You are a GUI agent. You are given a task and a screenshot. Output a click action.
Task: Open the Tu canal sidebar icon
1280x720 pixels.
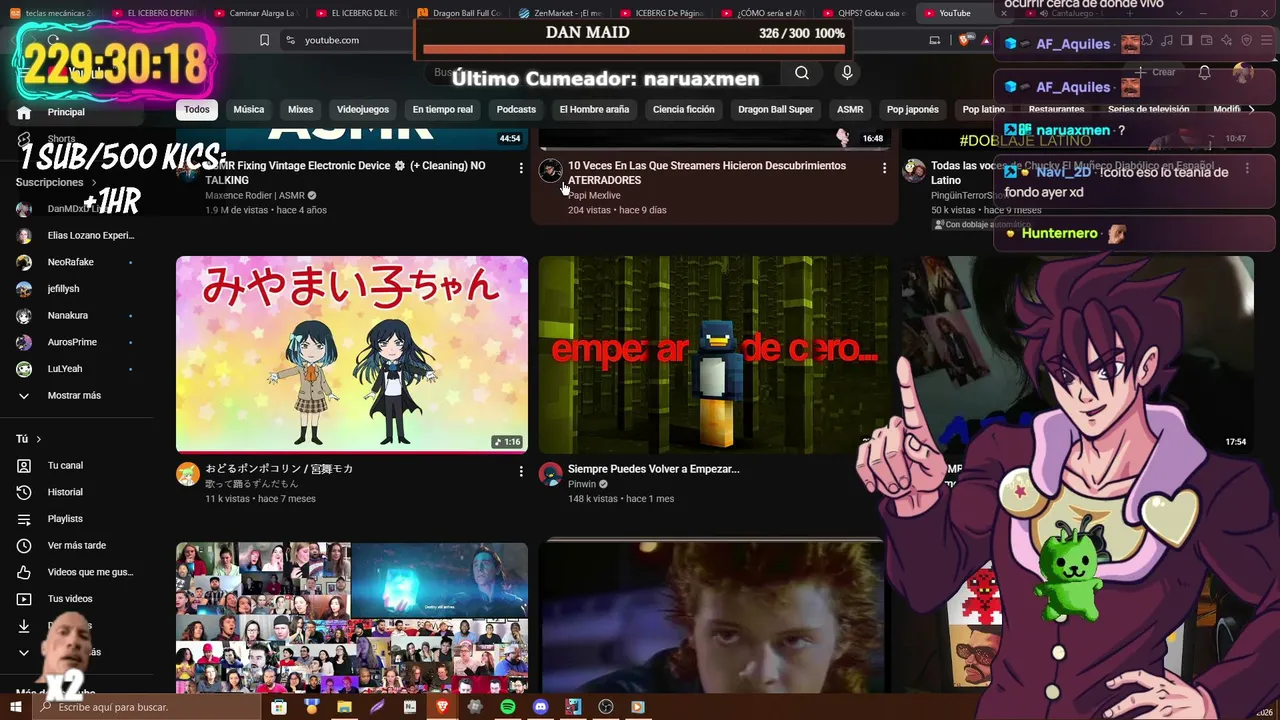point(24,465)
